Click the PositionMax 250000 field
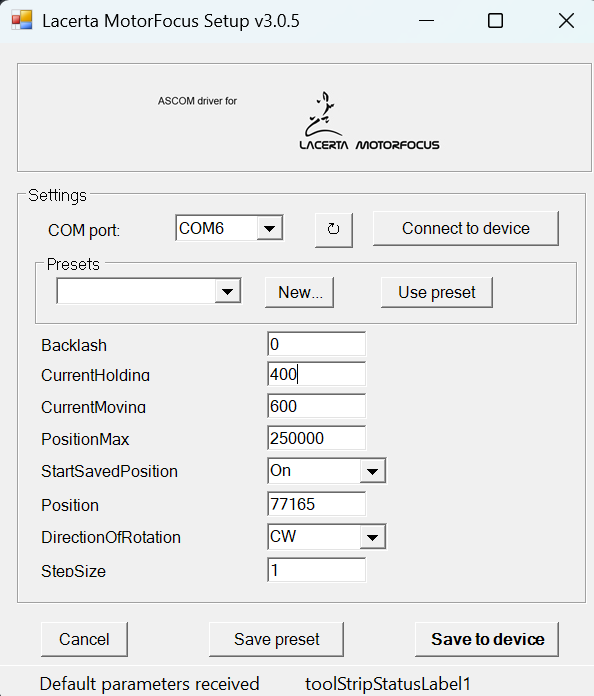This screenshot has height=696, width=594. pyautogui.click(x=317, y=438)
